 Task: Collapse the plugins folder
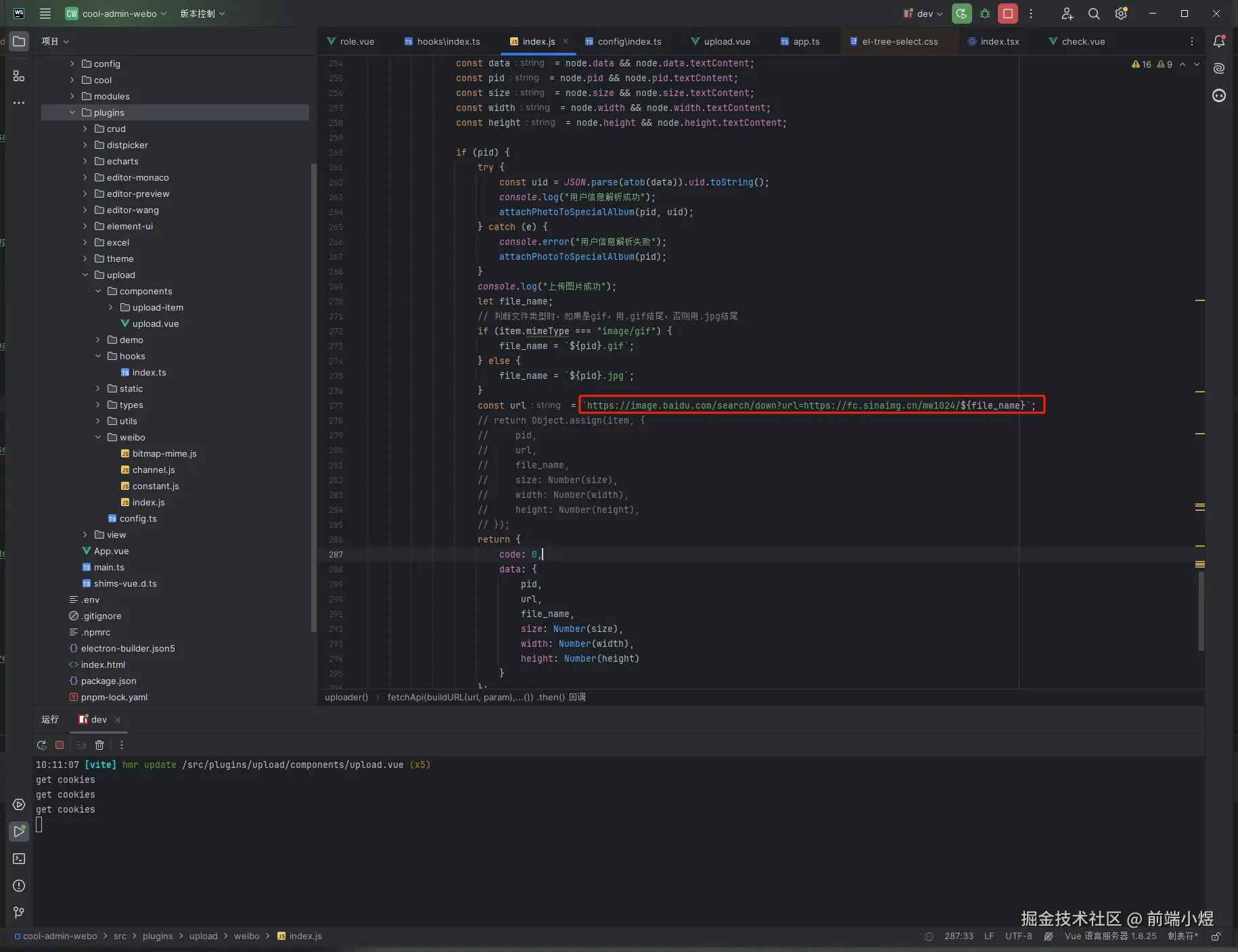pos(72,112)
